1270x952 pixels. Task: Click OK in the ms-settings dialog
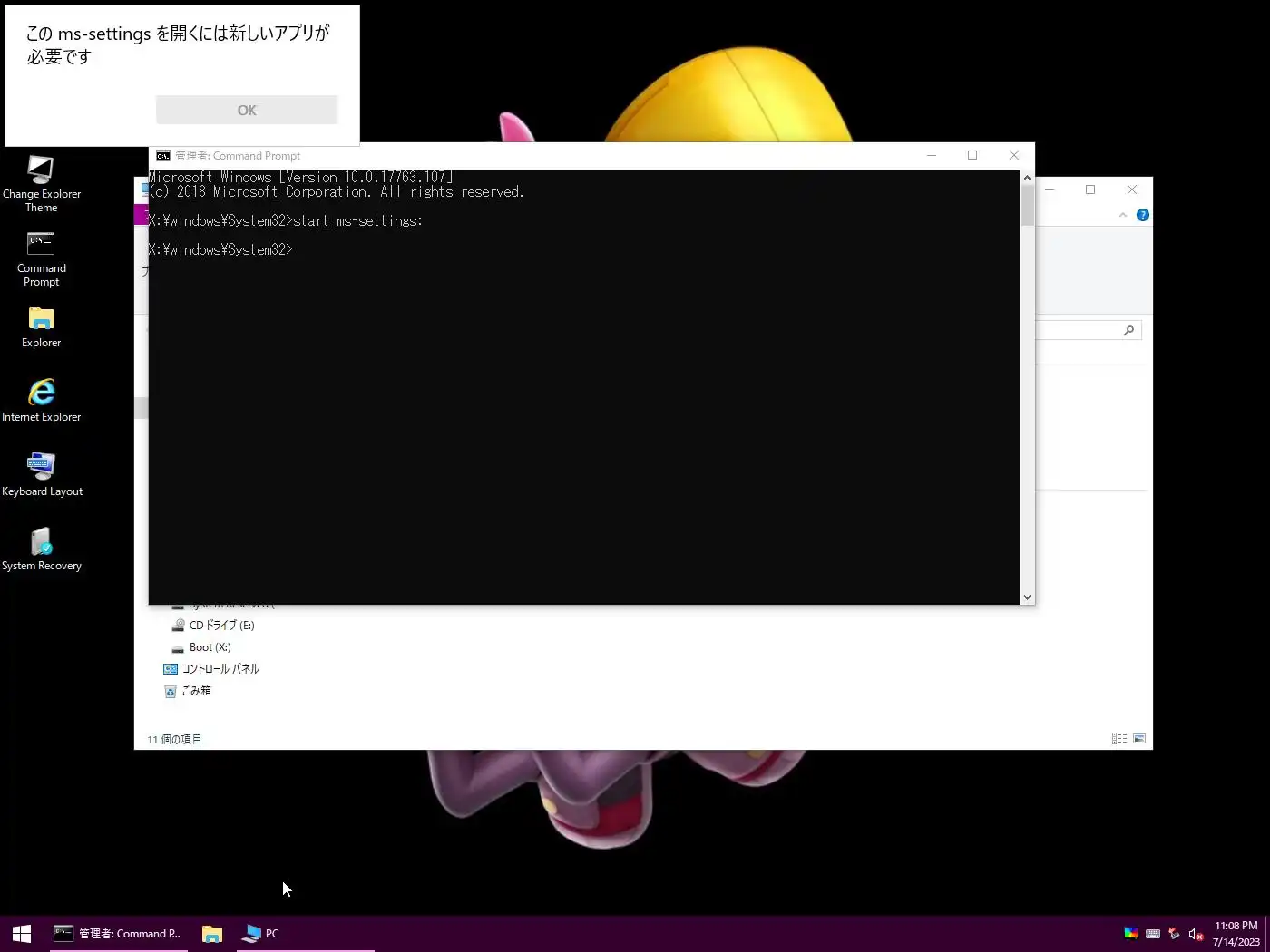pos(247,110)
